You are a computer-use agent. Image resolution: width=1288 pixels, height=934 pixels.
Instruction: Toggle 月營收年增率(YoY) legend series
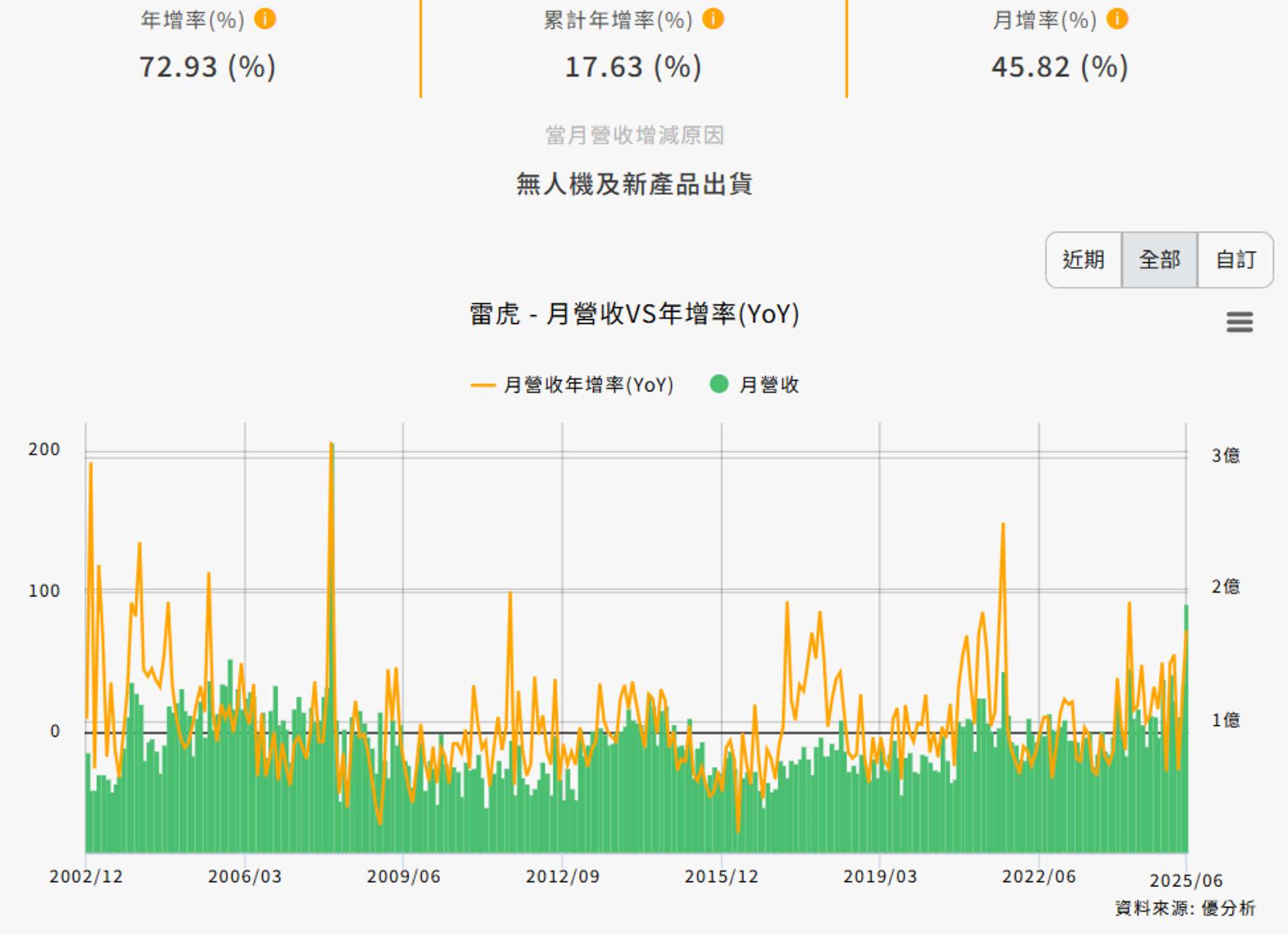pos(572,385)
